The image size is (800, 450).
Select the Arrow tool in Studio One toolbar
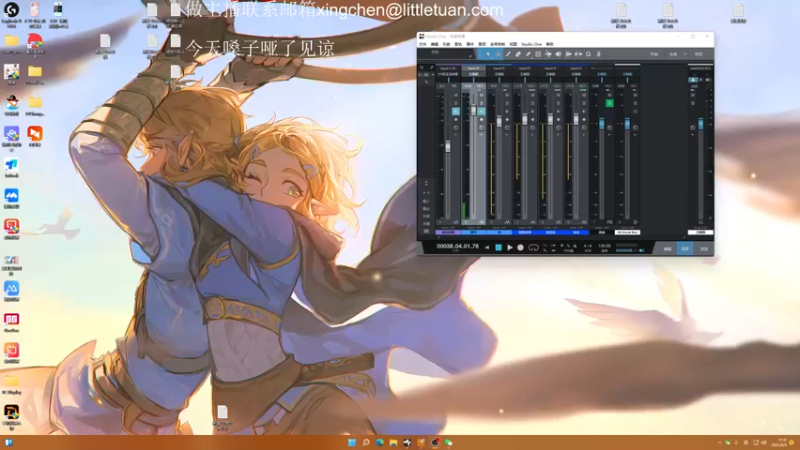[488, 54]
